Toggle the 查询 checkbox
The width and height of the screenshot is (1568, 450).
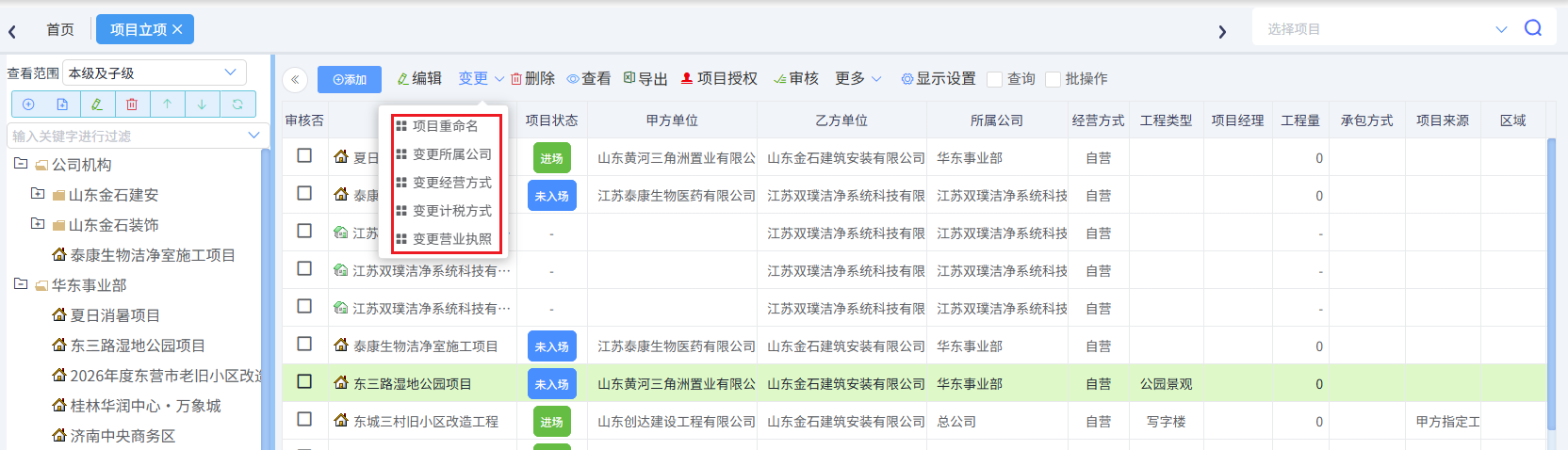tap(994, 79)
